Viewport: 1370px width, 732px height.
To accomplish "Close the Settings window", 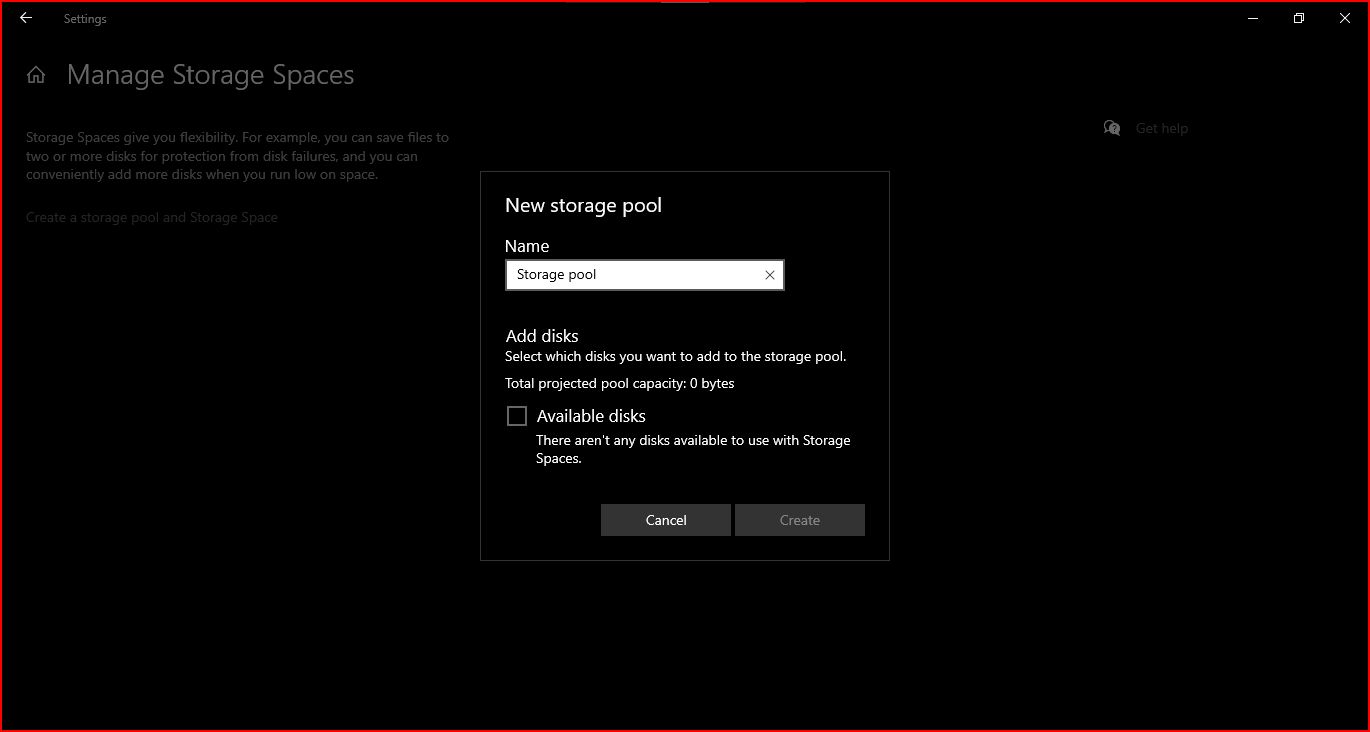I will point(1345,18).
